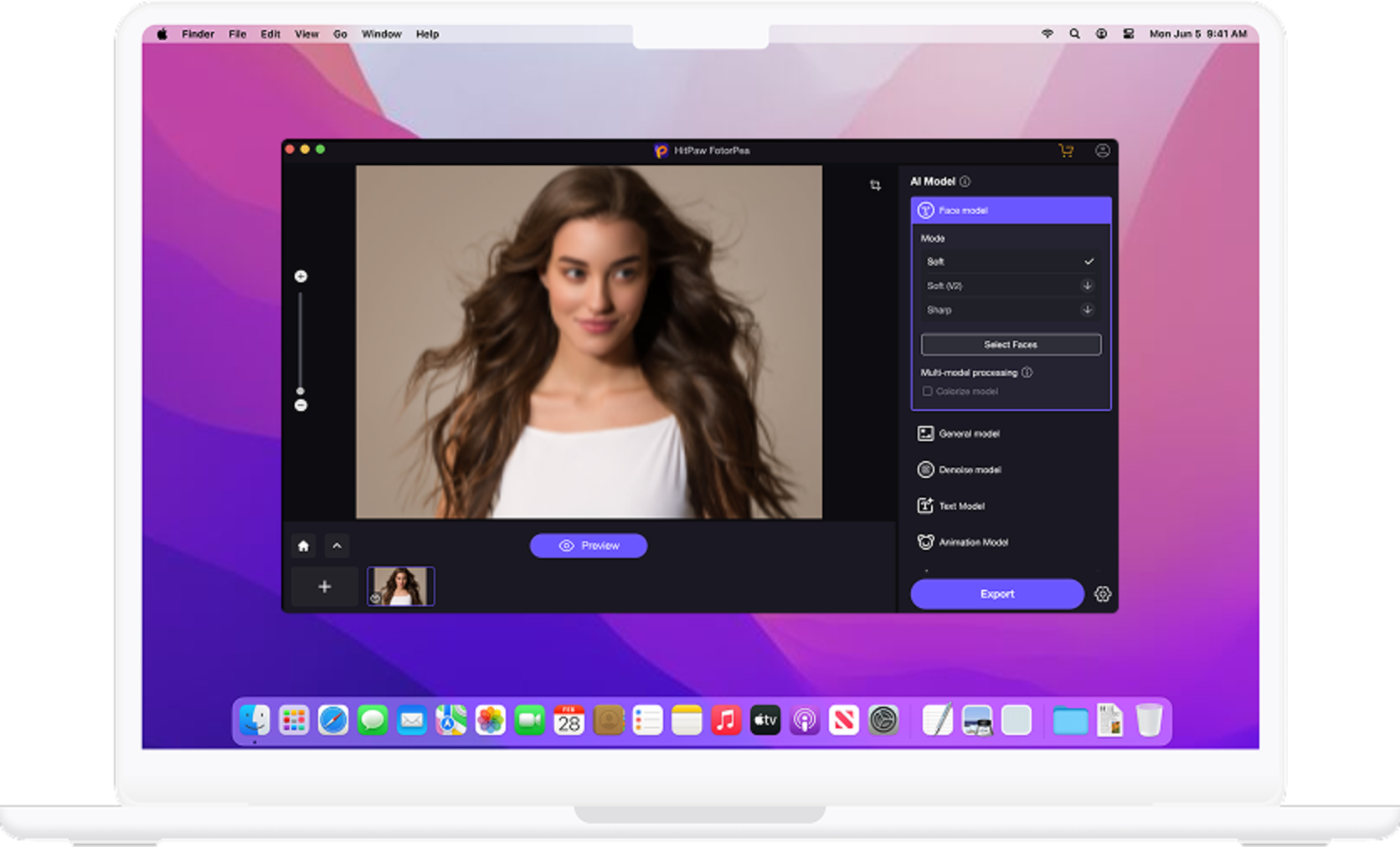1400x847 pixels.
Task: Click the Select Faces button
Action: click(1011, 344)
